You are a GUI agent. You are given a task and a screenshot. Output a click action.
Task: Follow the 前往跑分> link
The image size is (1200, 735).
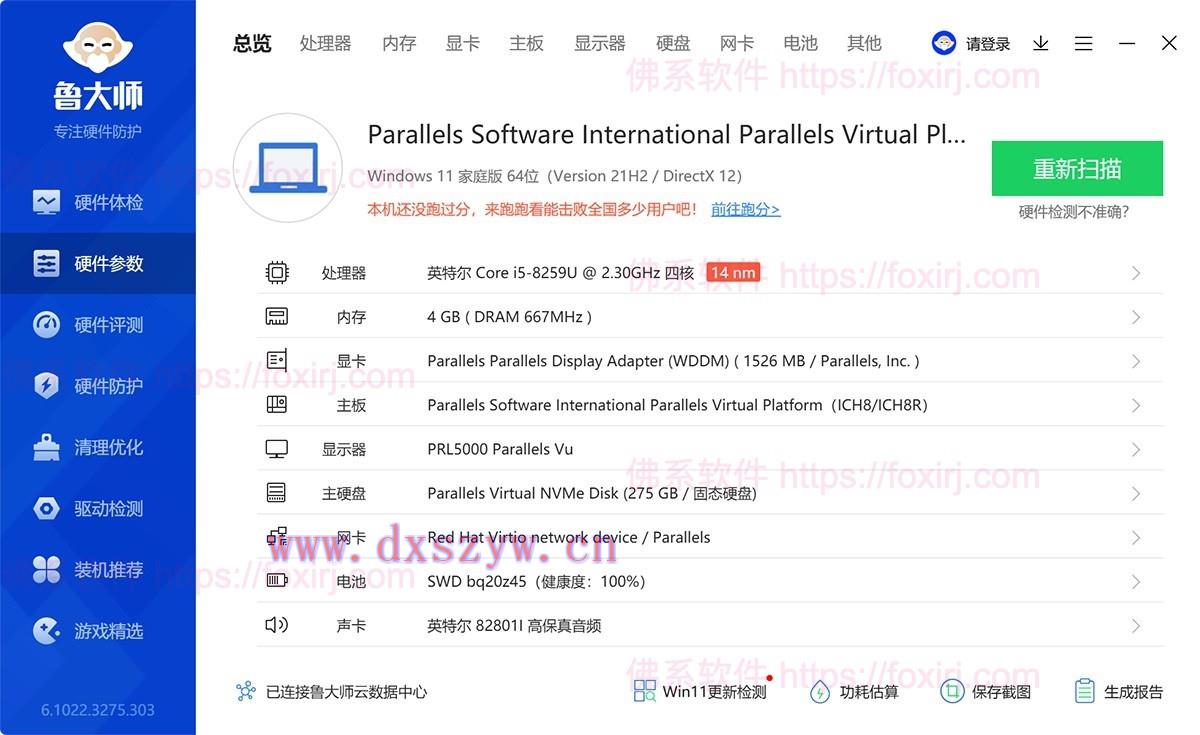[746, 209]
